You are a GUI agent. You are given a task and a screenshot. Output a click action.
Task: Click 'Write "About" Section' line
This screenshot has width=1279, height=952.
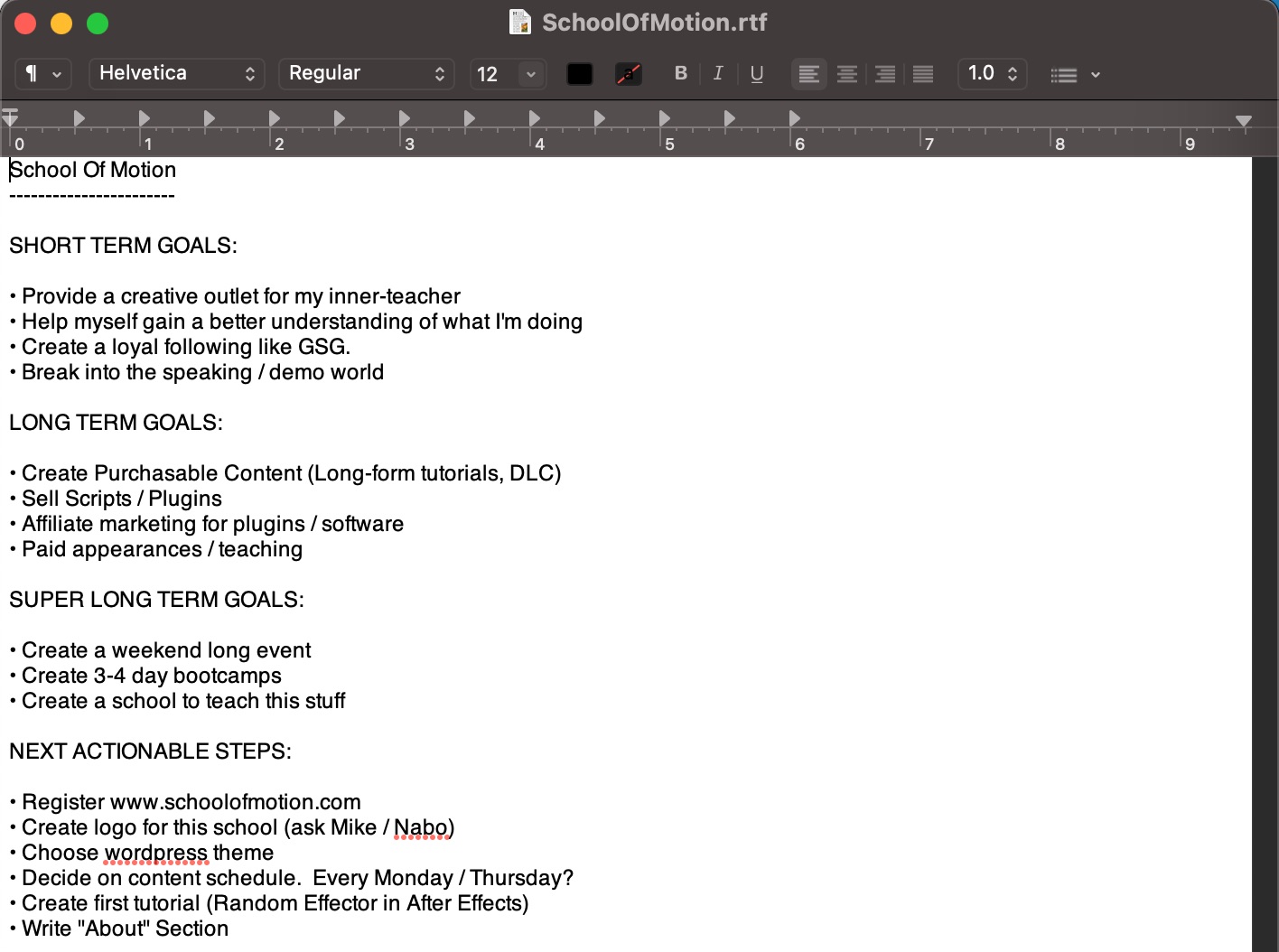click(x=119, y=929)
